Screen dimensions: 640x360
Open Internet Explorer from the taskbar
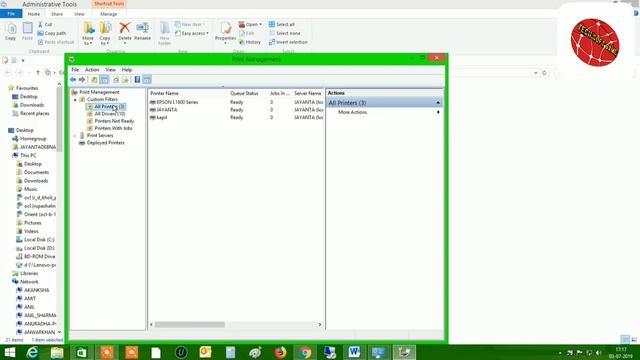point(32,352)
